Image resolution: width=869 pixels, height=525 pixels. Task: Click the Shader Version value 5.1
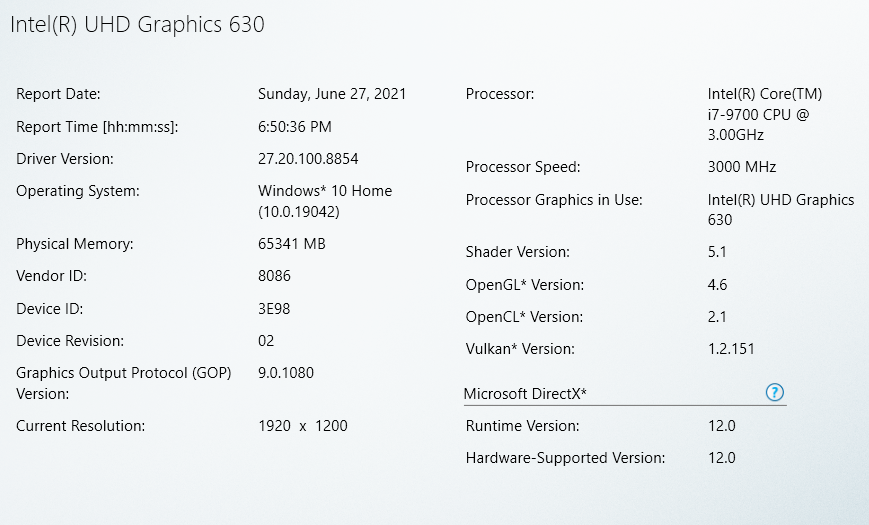[x=718, y=252]
